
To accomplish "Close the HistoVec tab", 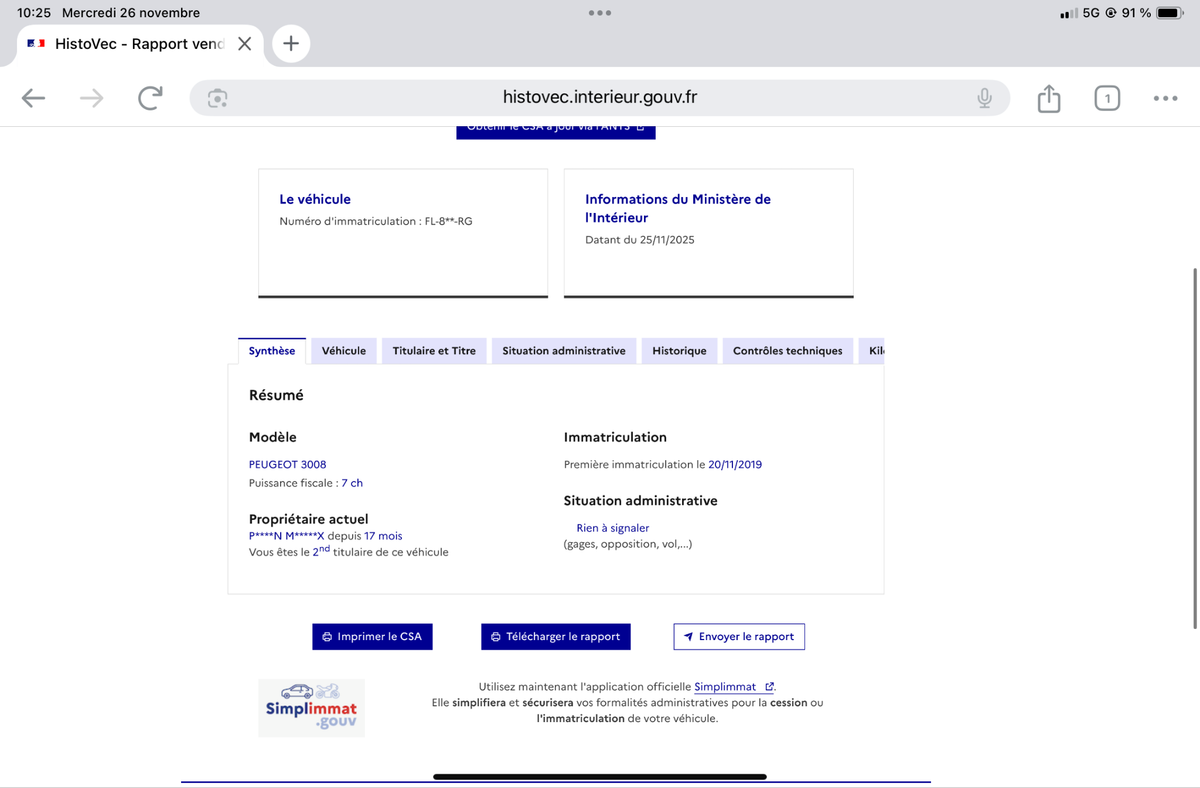I will pyautogui.click(x=244, y=44).
